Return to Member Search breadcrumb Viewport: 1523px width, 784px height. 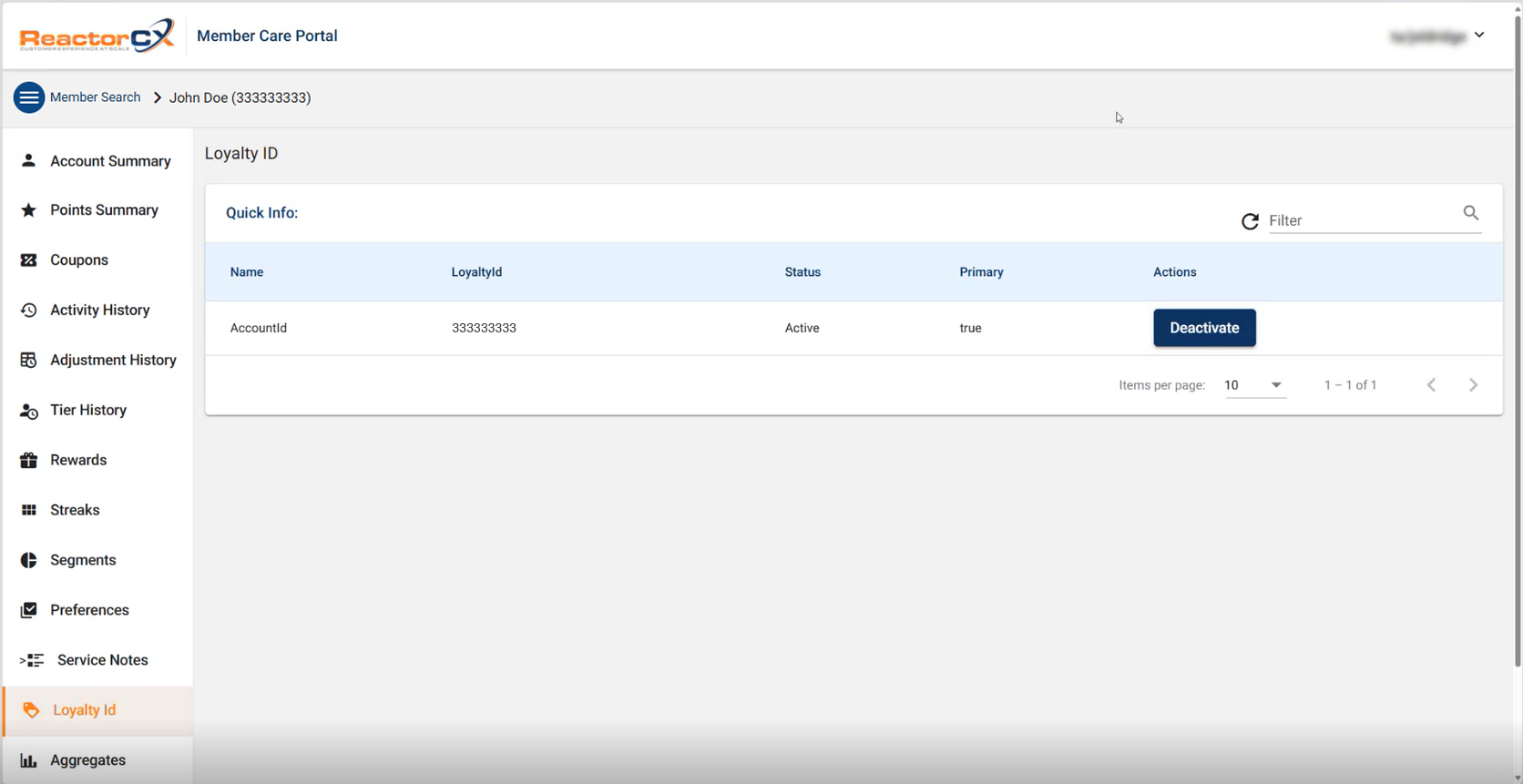click(x=95, y=97)
